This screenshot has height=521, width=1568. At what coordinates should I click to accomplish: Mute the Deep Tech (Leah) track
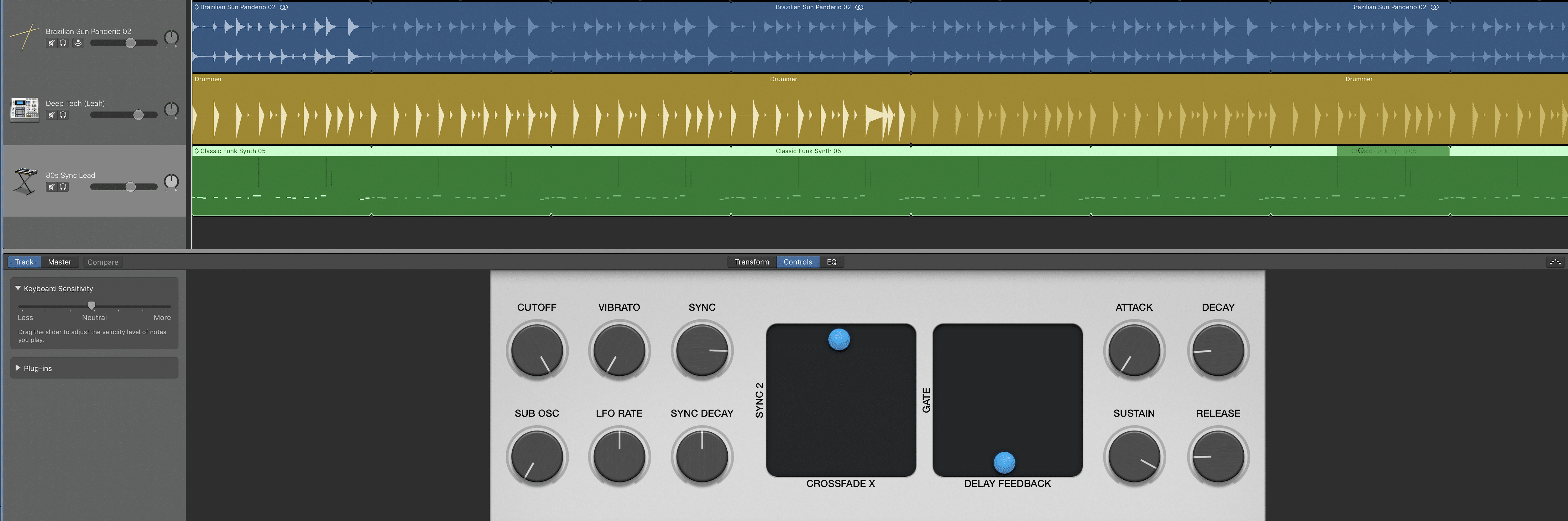point(51,115)
